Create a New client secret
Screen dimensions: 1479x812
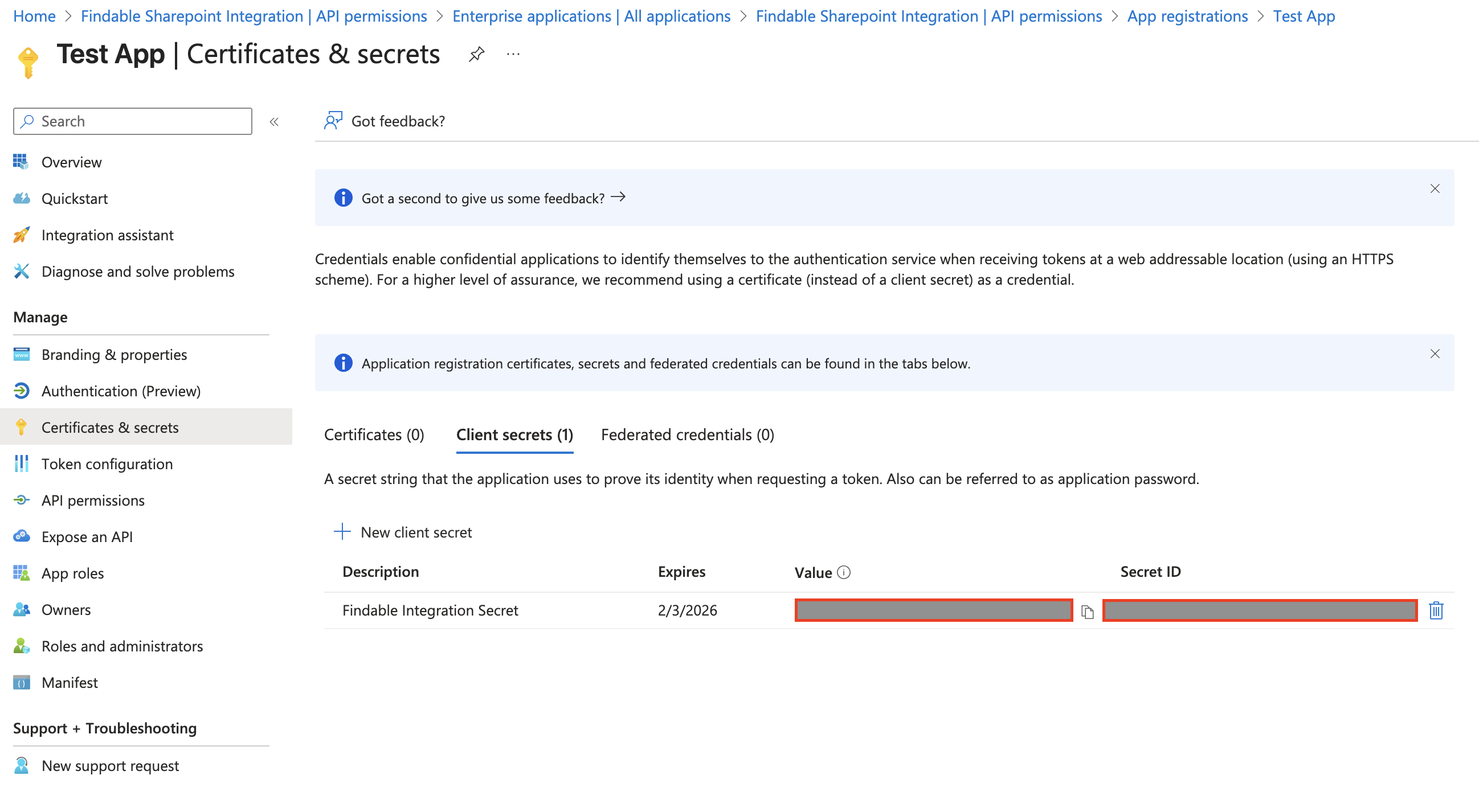[416, 532]
